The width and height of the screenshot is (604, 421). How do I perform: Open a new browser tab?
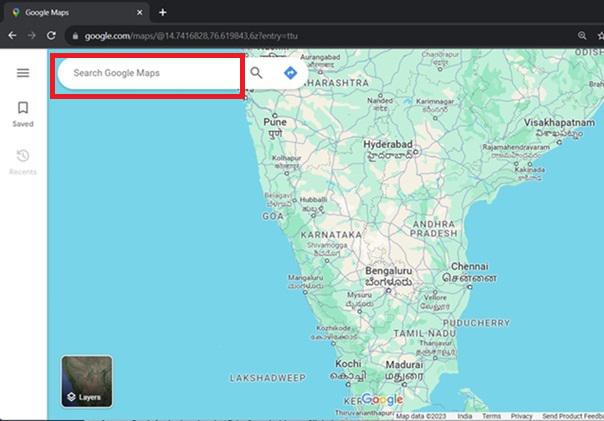pos(163,12)
